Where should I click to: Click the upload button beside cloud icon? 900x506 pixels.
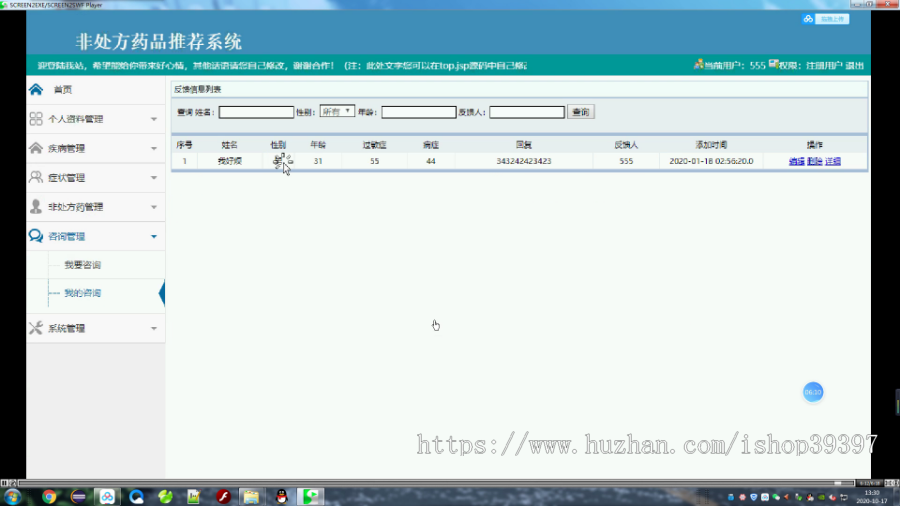click(x=832, y=19)
